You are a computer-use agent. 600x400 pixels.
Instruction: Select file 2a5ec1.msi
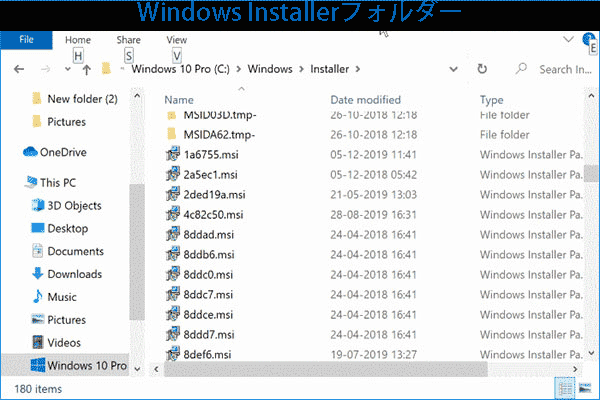point(210,175)
